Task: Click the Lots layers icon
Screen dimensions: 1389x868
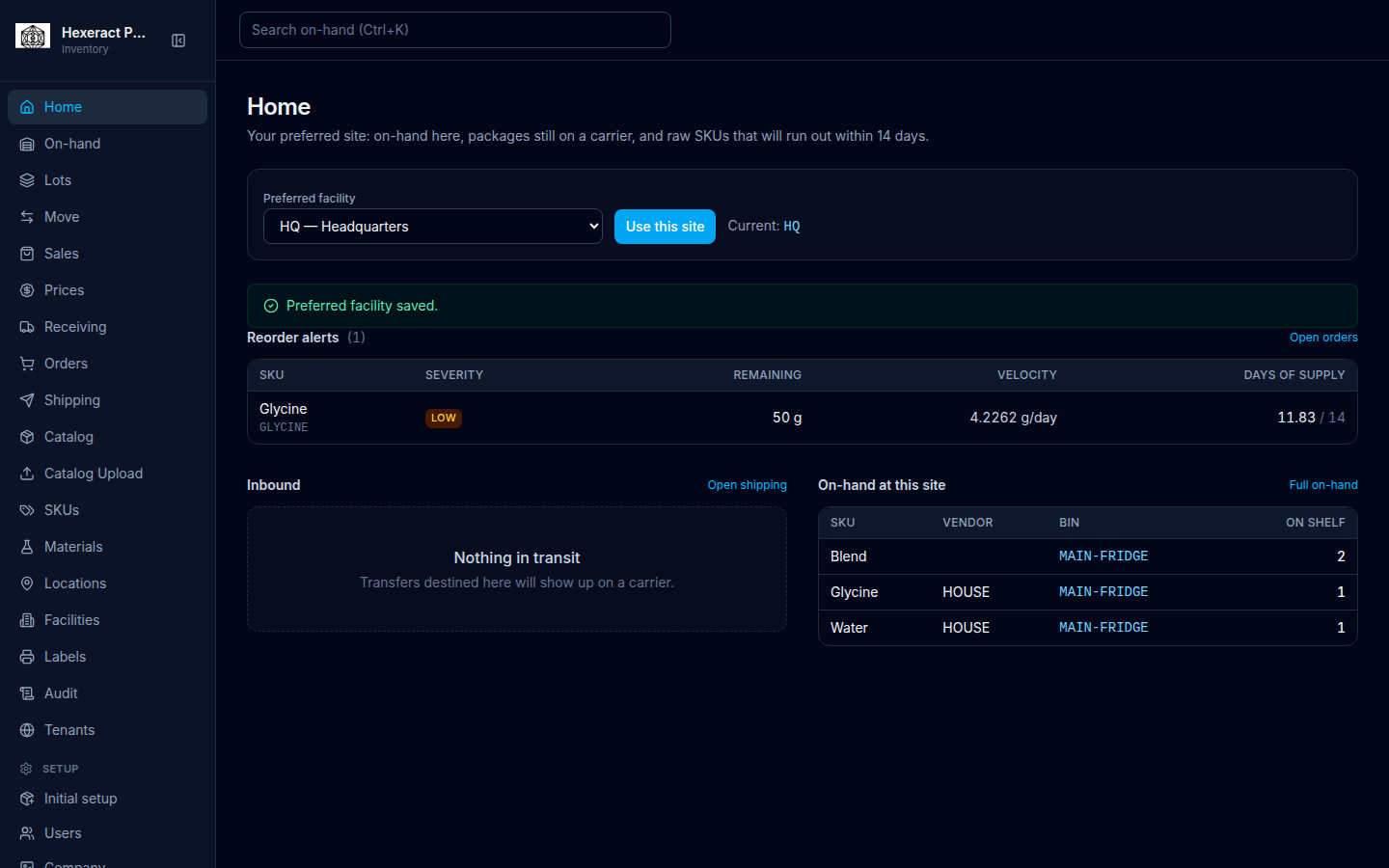Action: point(27,180)
